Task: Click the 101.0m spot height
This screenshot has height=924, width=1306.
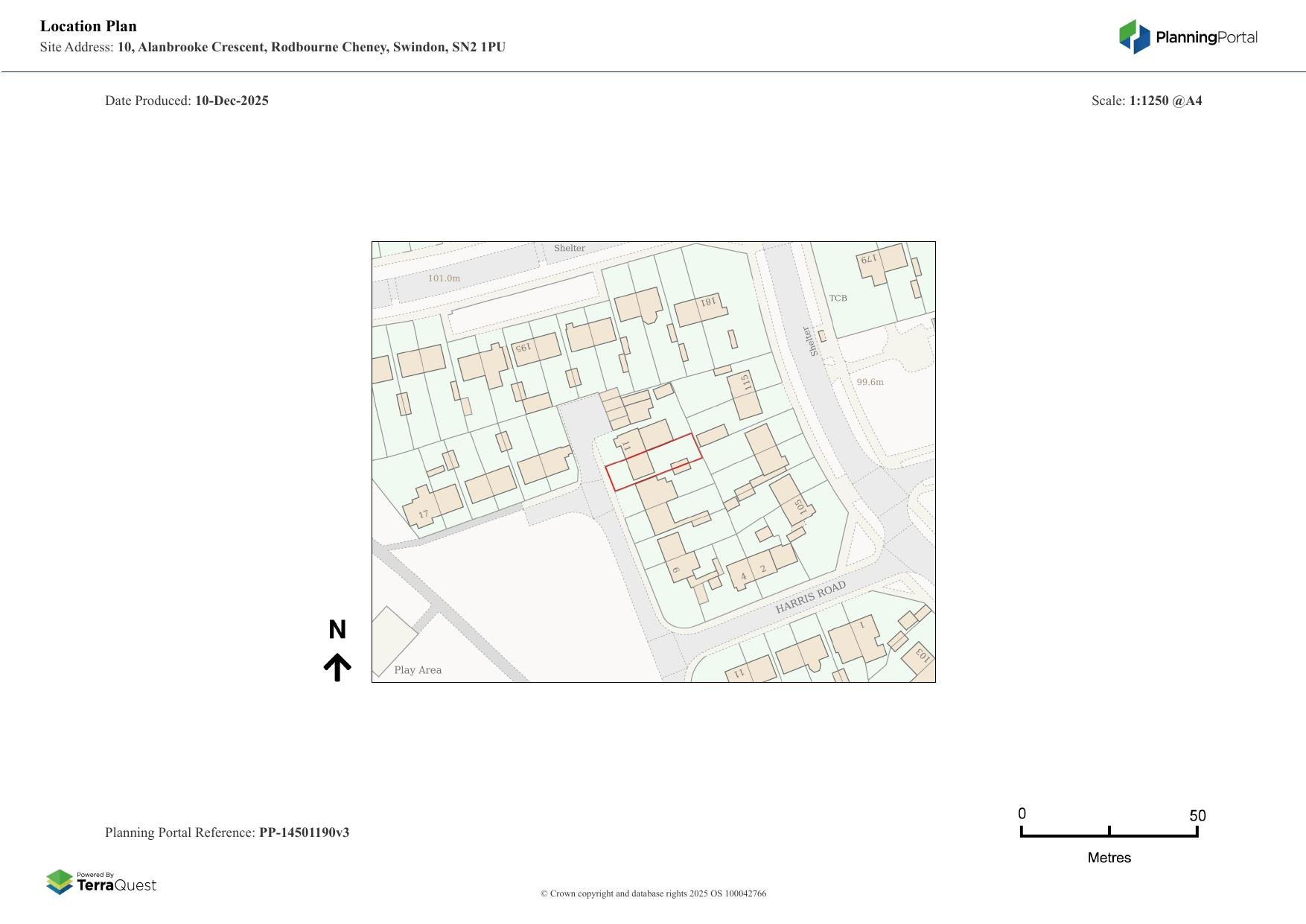Action: [x=444, y=278]
